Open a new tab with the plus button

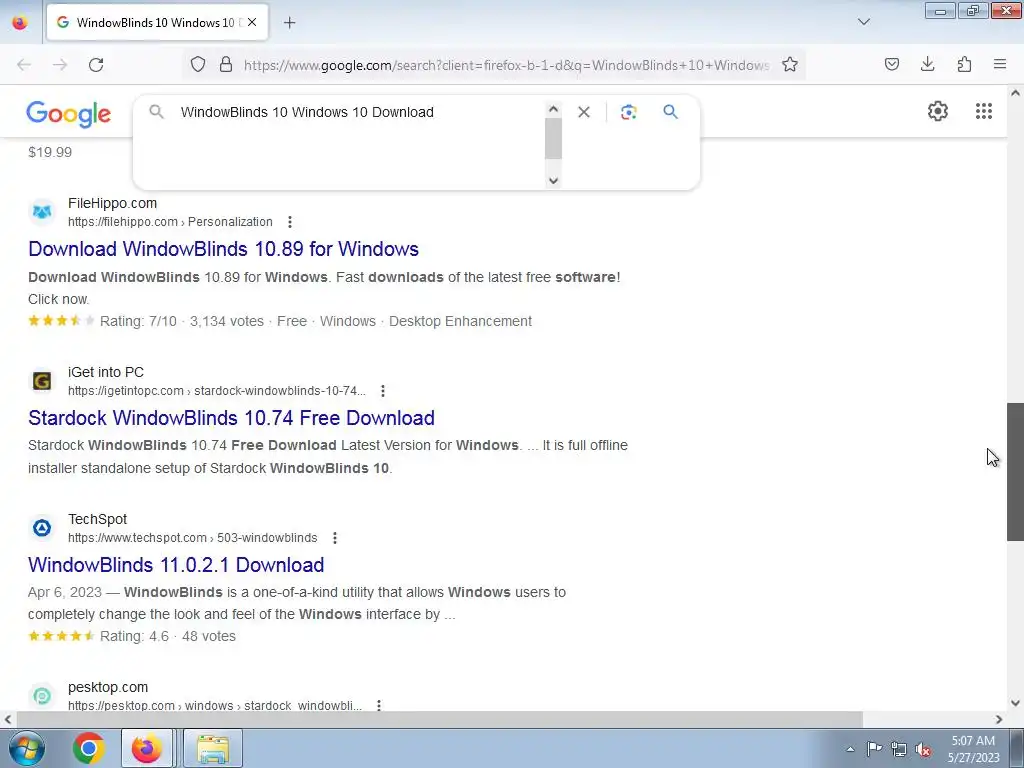click(x=289, y=22)
